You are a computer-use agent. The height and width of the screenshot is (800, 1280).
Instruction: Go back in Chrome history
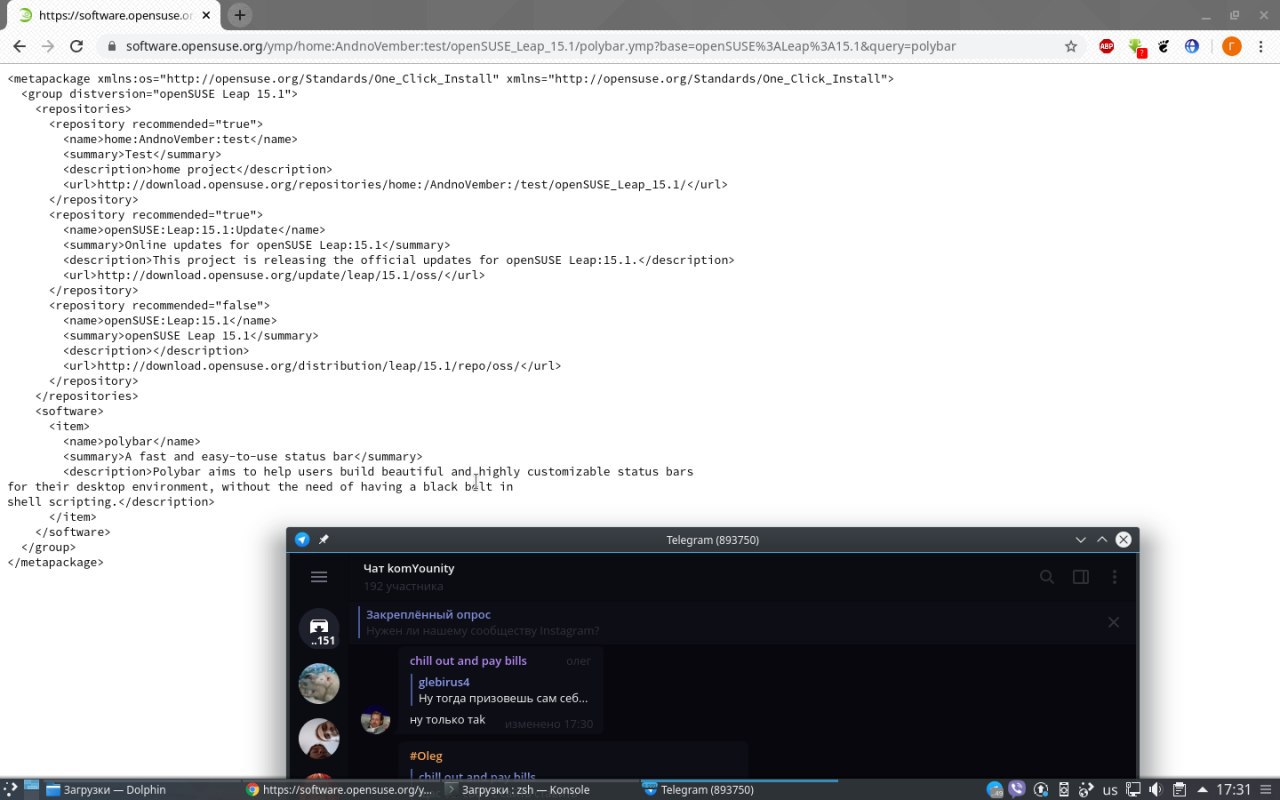click(x=19, y=46)
